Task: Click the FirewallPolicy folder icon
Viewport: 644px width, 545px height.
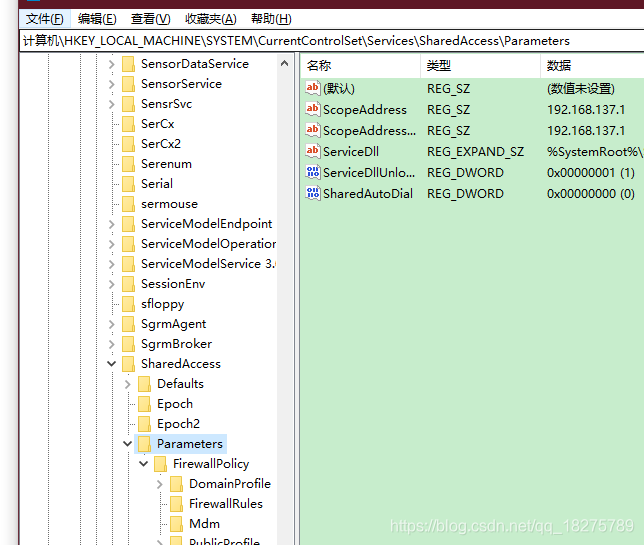Action: (161, 465)
